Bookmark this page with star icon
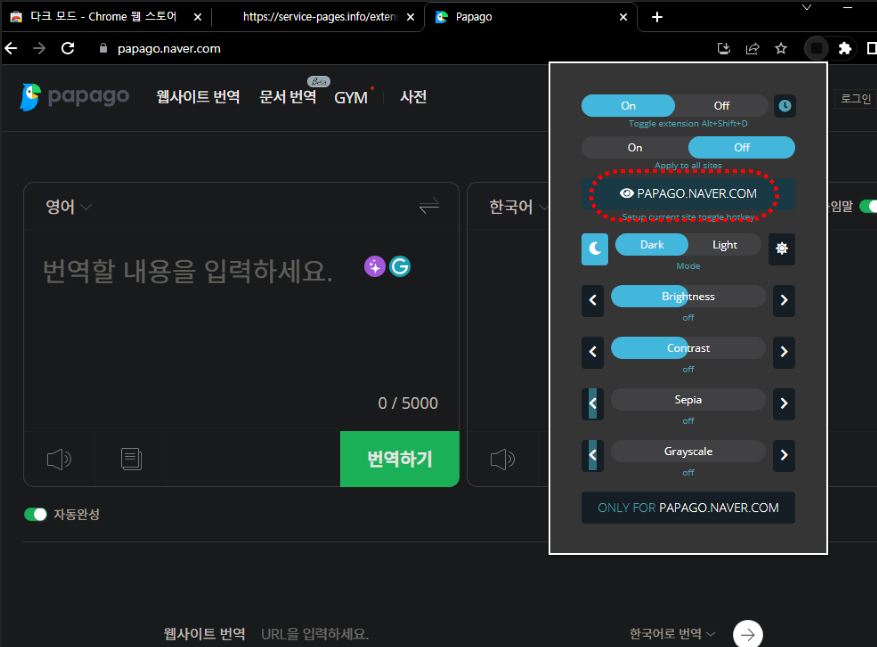This screenshot has width=877, height=647. 781,49
